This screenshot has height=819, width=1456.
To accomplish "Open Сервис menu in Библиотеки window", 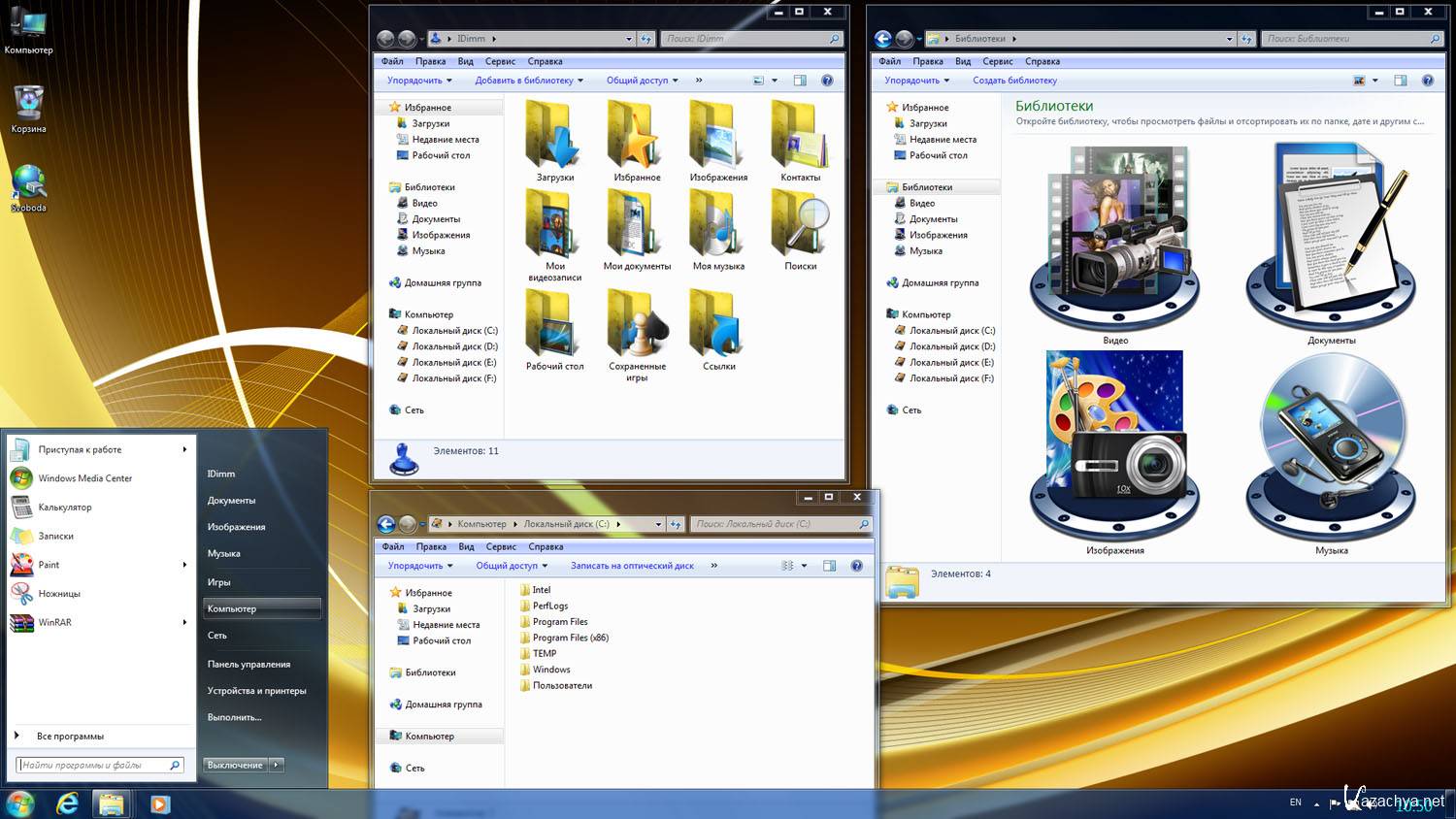I will [x=997, y=61].
